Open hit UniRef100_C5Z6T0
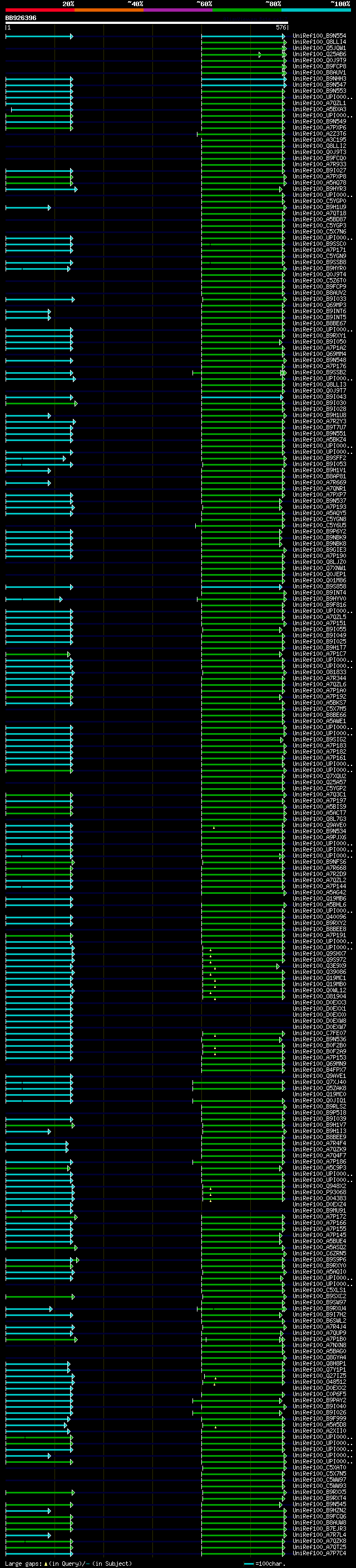The height and width of the screenshot is (1568, 356). tap(319, 280)
